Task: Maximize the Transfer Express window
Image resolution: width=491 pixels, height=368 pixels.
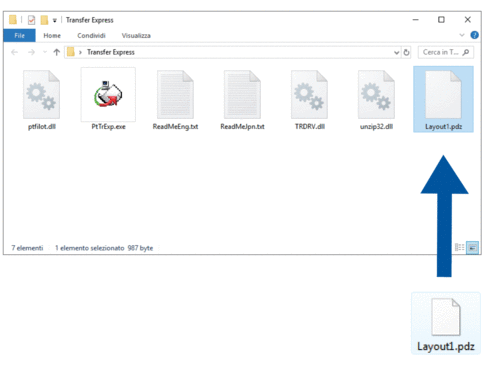Action: point(441,20)
